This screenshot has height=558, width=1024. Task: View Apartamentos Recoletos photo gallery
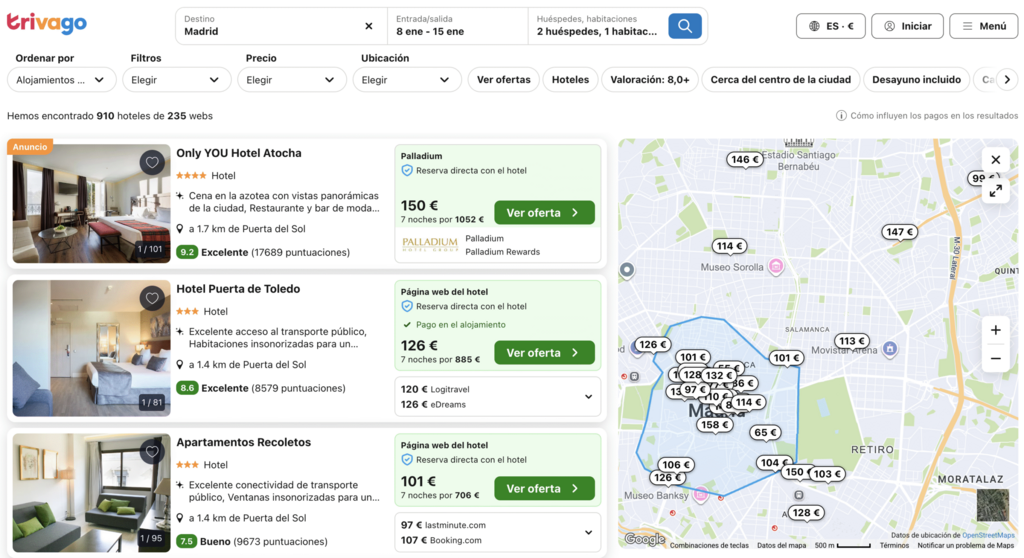click(x=91, y=493)
